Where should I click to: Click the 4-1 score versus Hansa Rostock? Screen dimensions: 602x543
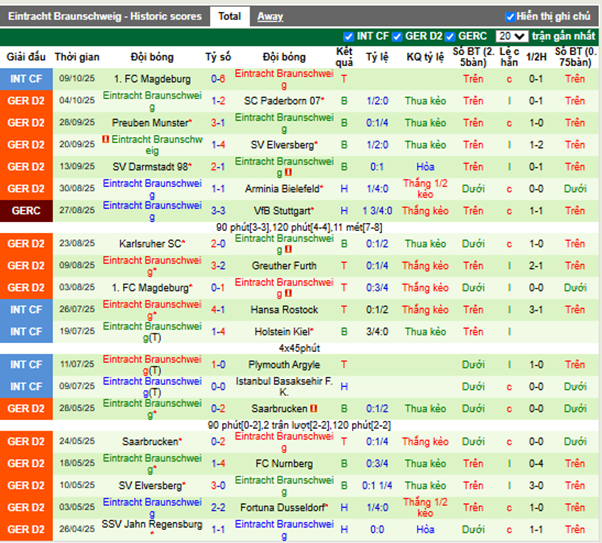218,310
